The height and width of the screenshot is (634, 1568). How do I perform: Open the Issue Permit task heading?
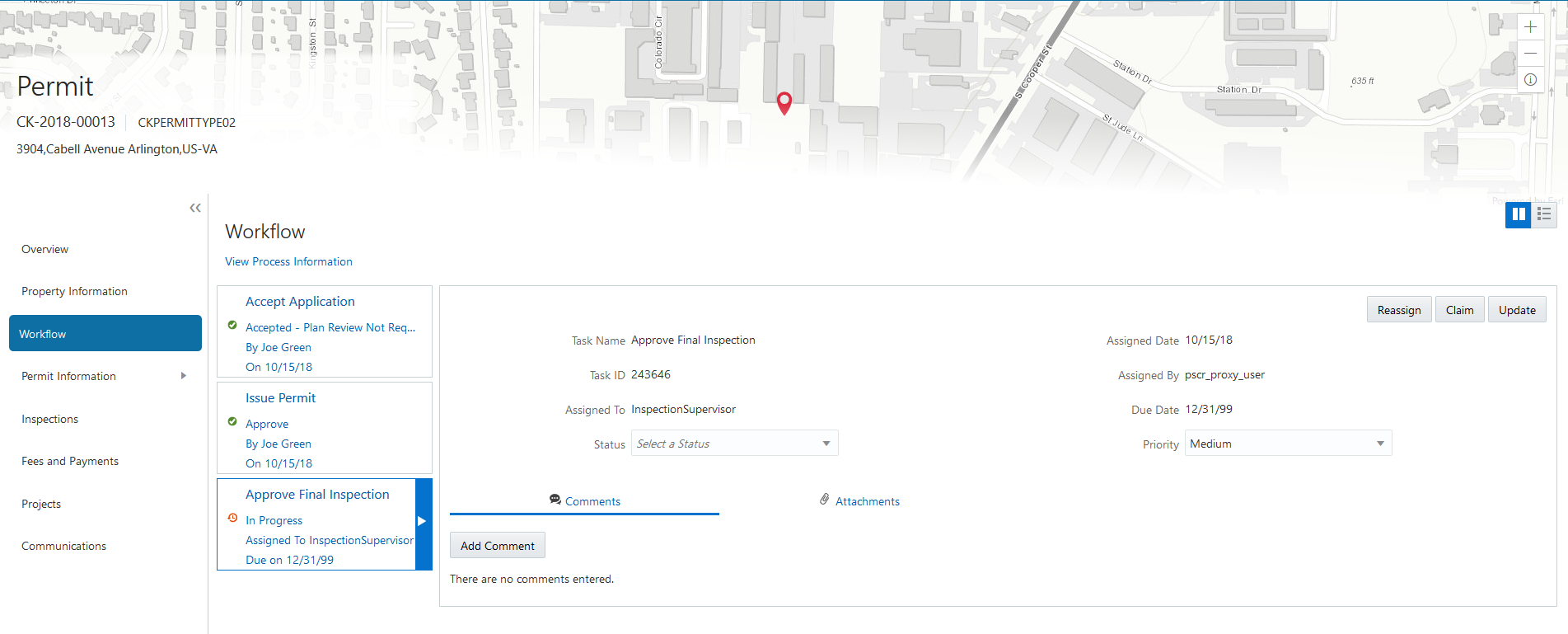pyautogui.click(x=280, y=397)
